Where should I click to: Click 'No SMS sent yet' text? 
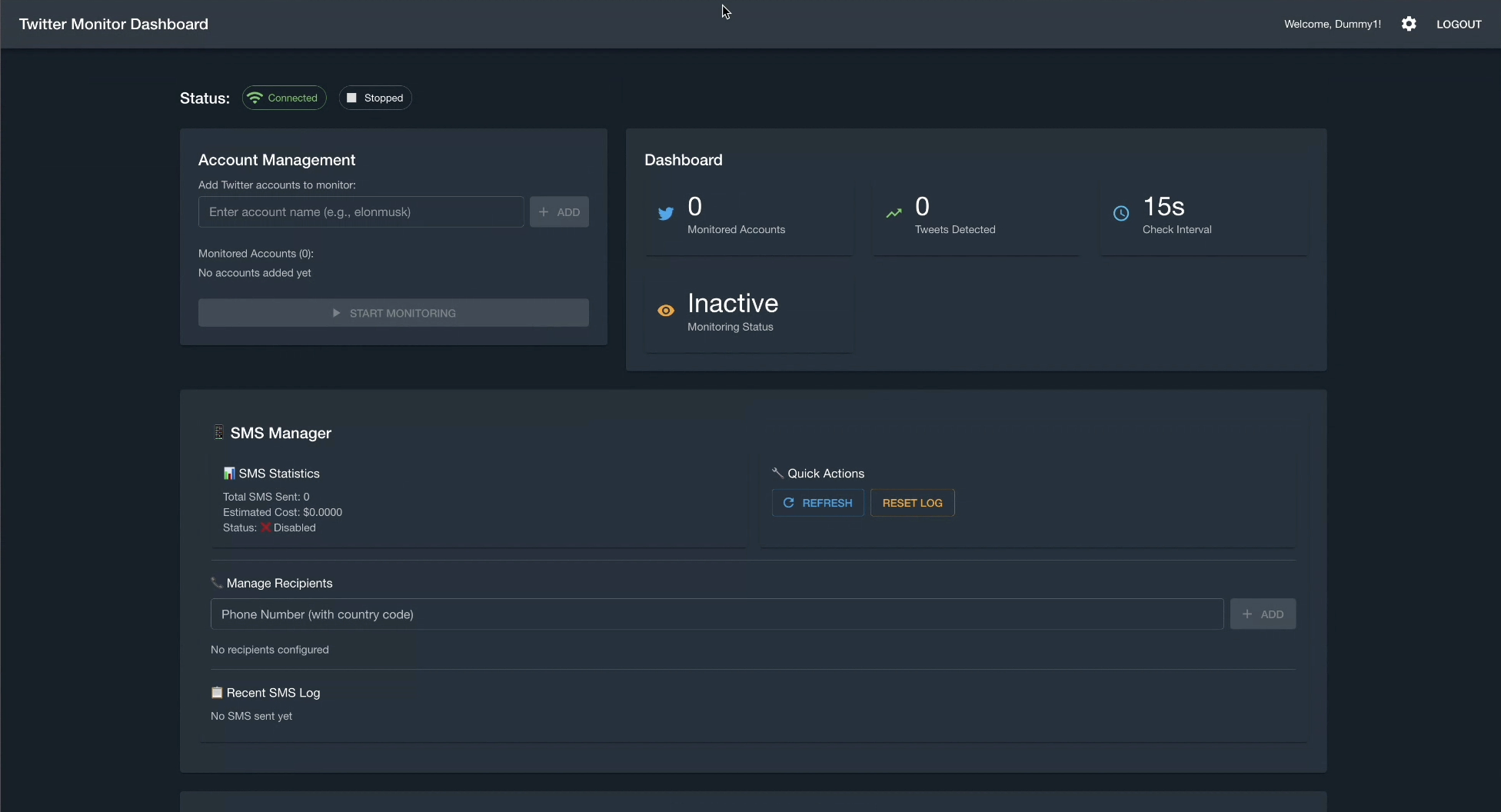(x=251, y=716)
